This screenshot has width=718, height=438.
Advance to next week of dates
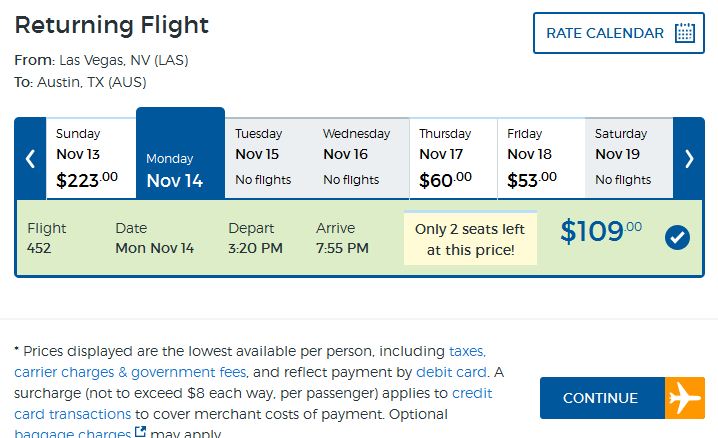click(689, 159)
